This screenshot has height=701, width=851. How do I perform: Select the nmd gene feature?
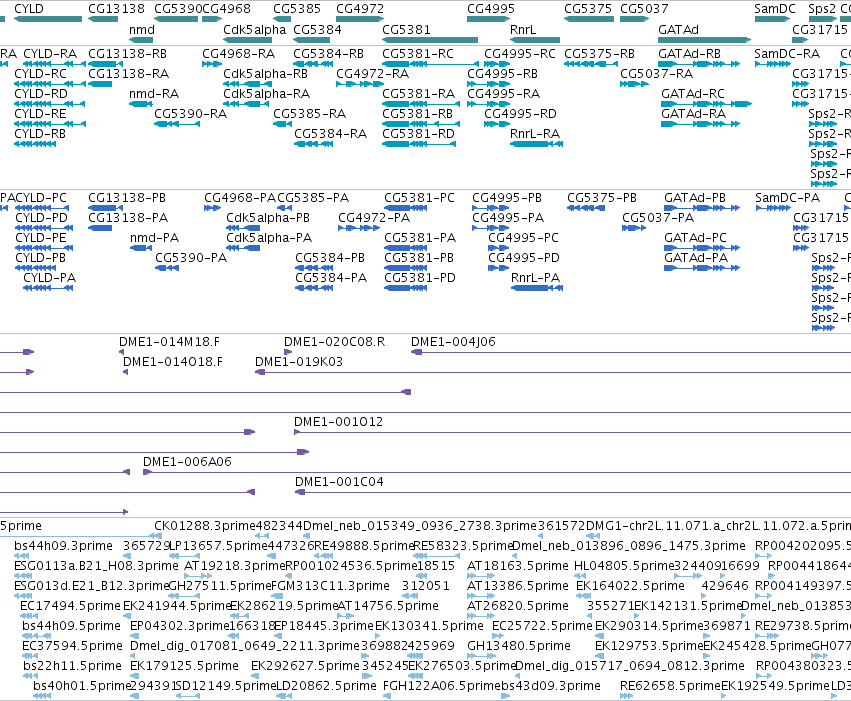tap(141, 40)
